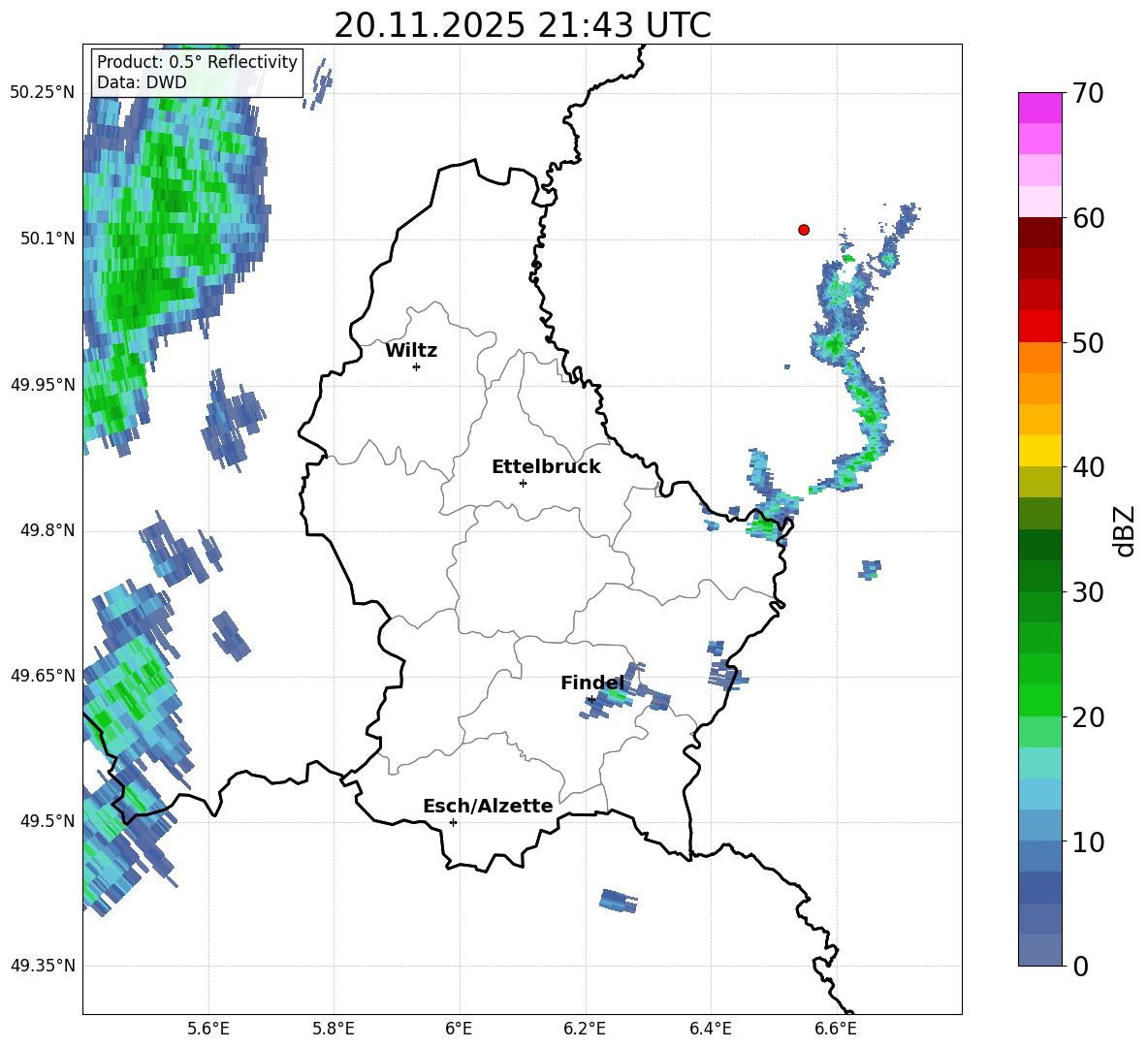The height and width of the screenshot is (1048, 1148).
Task: Click the 50.1°N latitude label
Action: click(48, 238)
